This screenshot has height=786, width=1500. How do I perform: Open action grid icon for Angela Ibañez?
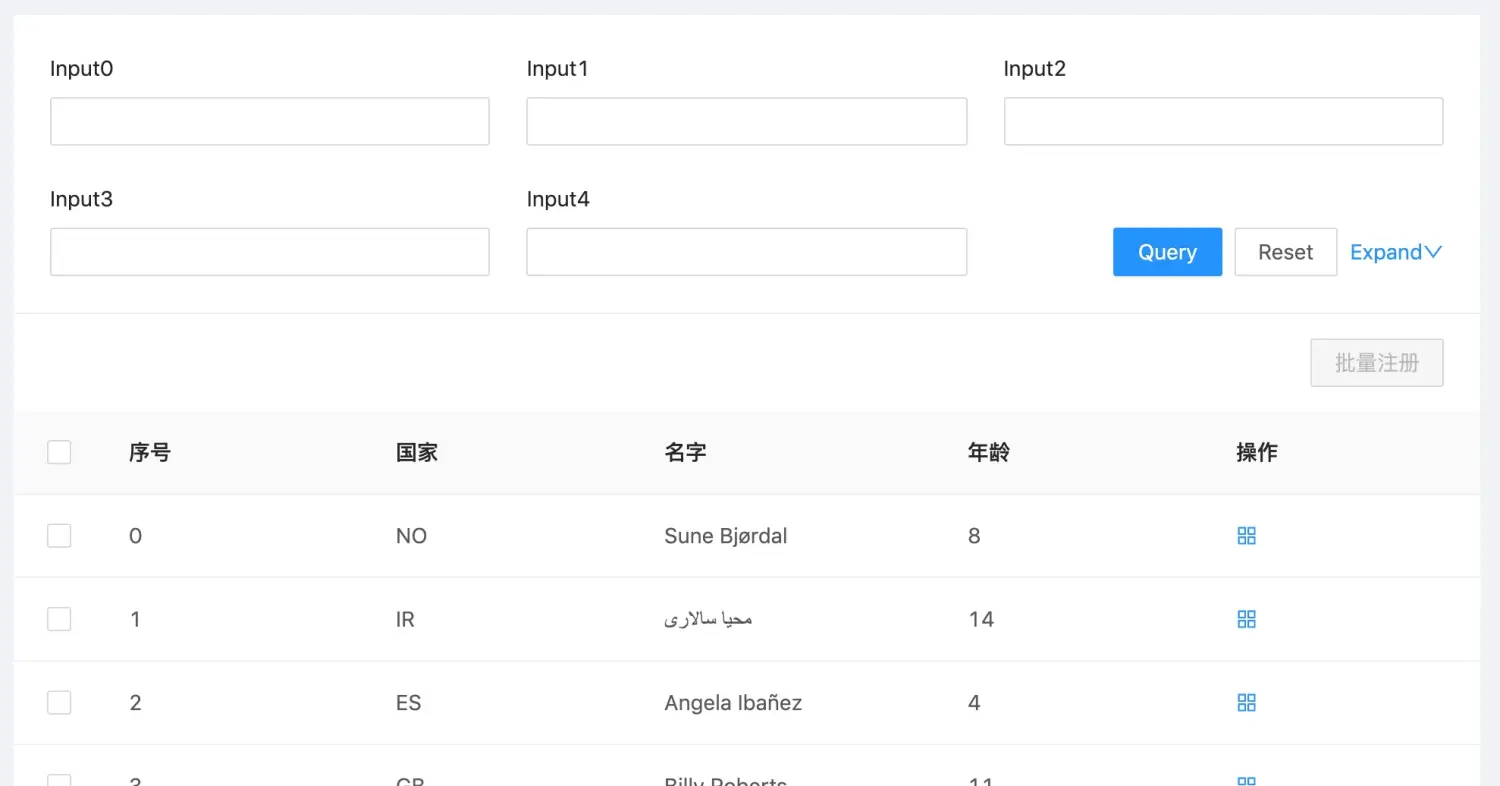coord(1246,703)
